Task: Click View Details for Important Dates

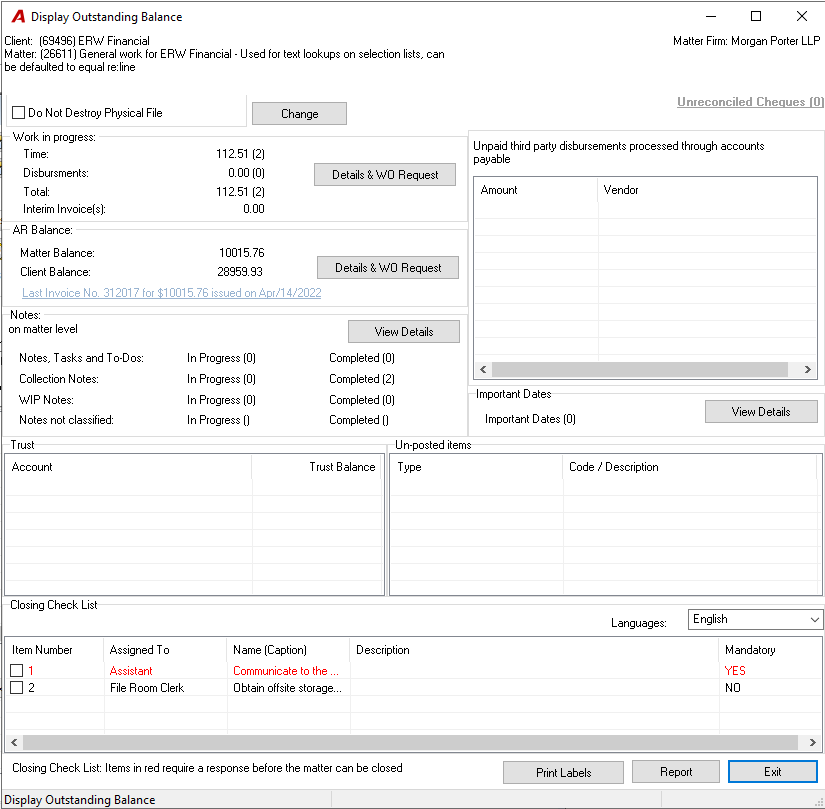Action: click(761, 412)
